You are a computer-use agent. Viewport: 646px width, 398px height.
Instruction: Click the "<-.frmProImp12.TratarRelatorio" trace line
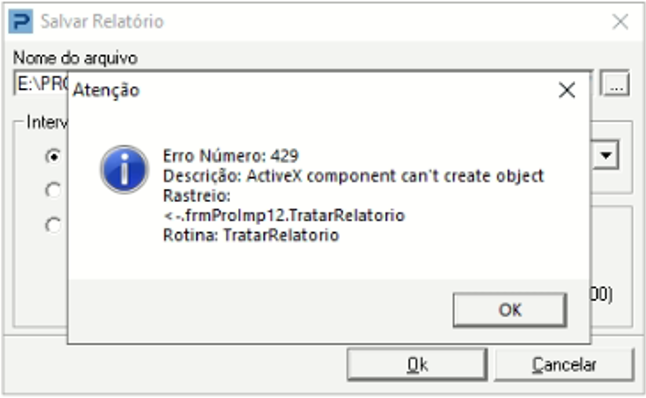(x=284, y=215)
